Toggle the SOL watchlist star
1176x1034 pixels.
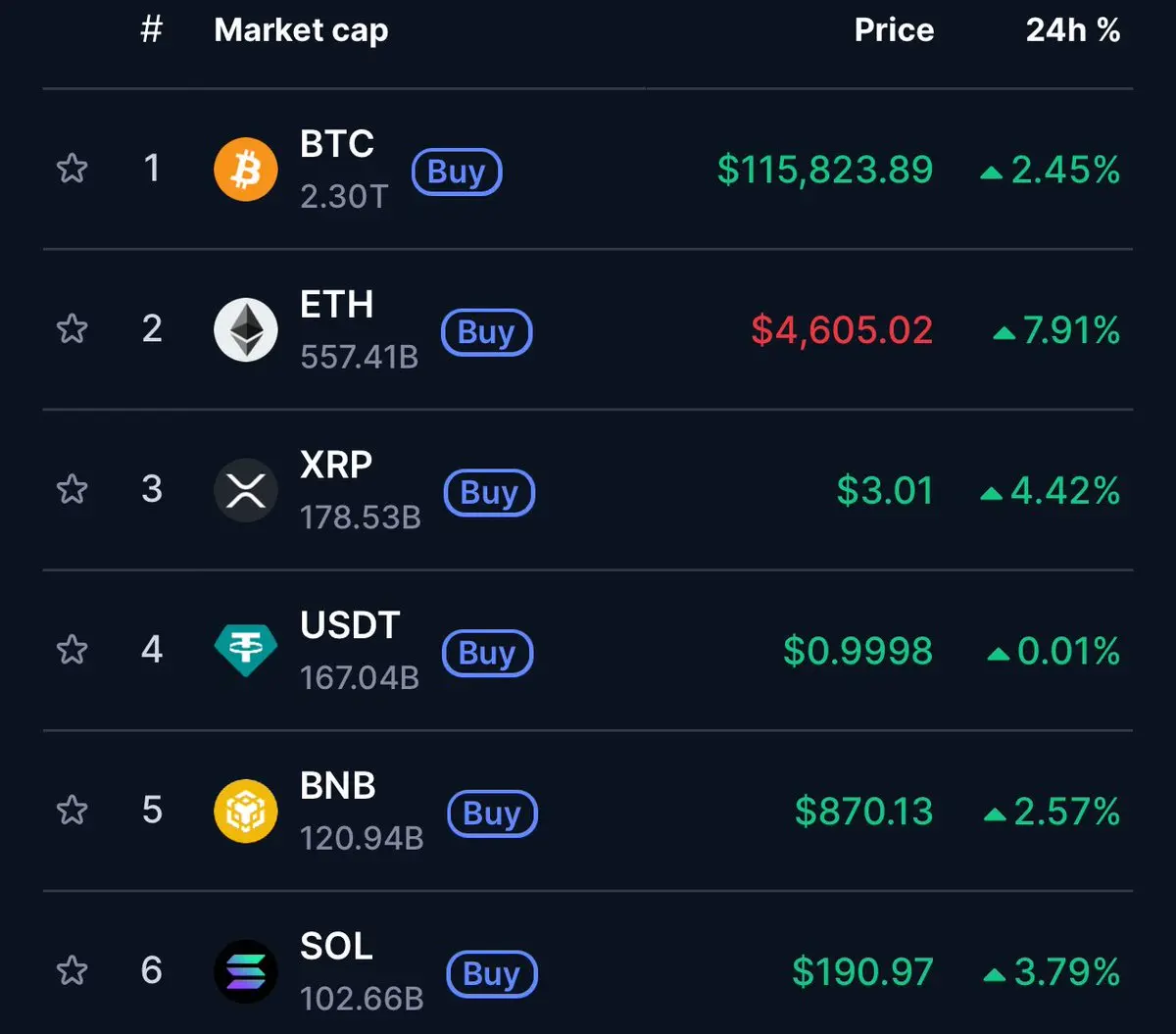(73, 970)
